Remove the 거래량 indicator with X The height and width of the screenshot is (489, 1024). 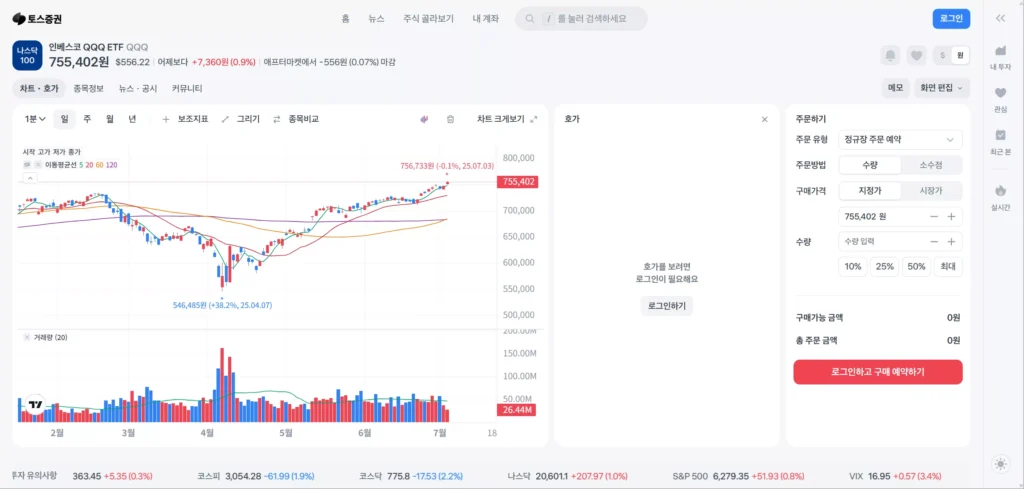(x=27, y=338)
